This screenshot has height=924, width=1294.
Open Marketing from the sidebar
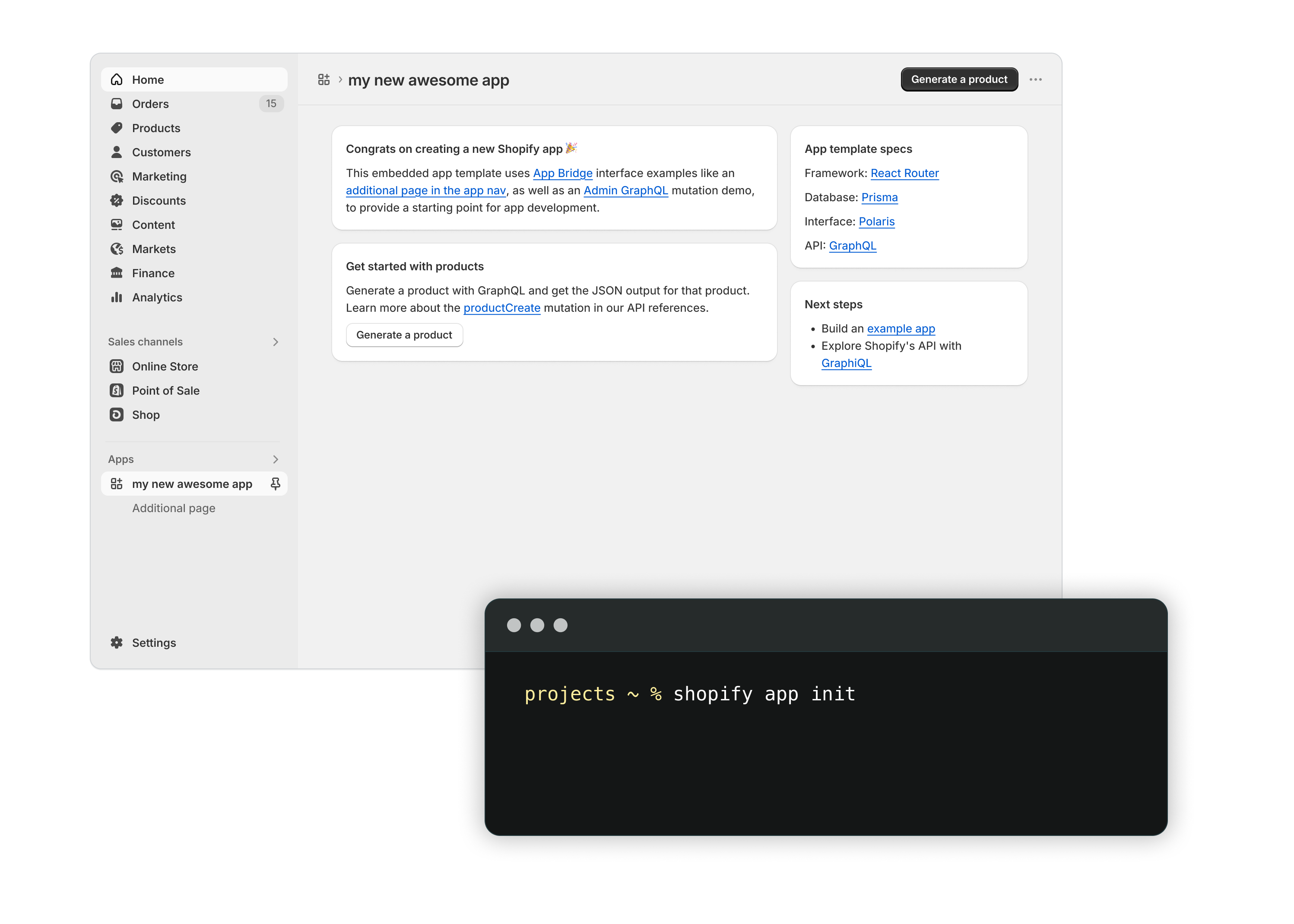[159, 176]
